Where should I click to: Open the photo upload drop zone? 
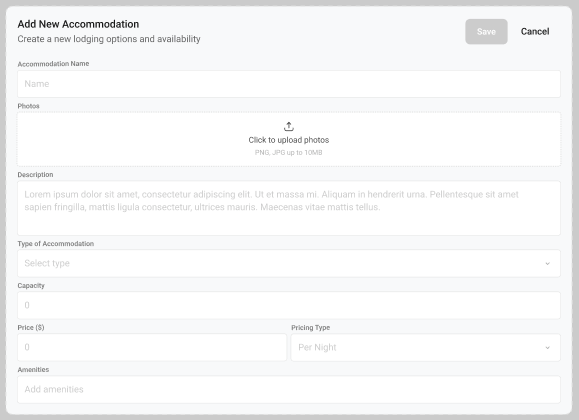coord(289,139)
